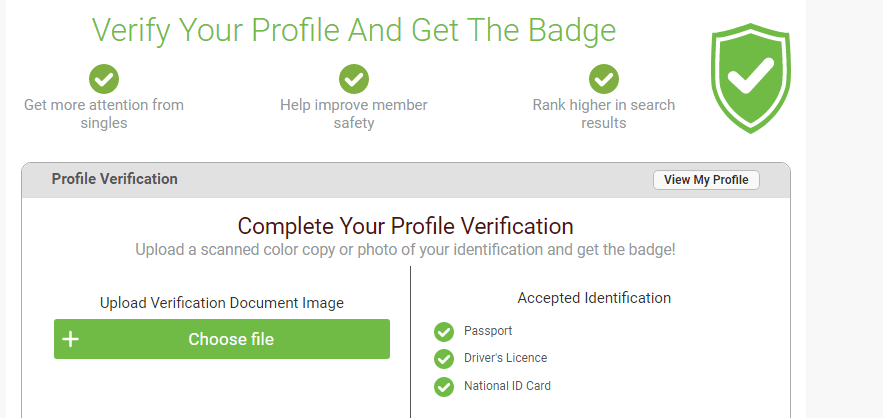Image resolution: width=883 pixels, height=418 pixels.
Task: Click 'Rank higher in search results' text
Action: (603, 114)
